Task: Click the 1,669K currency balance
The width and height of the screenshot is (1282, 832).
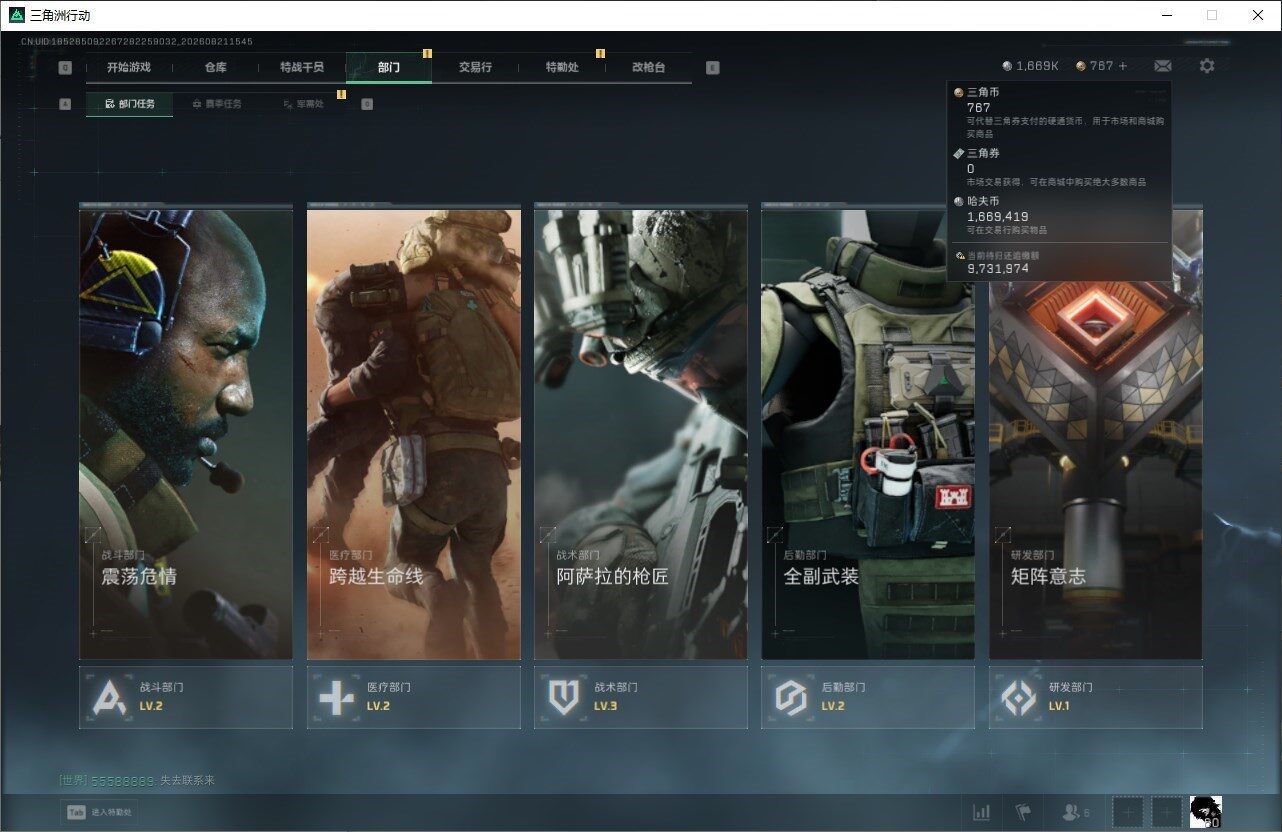Action: pos(1037,66)
